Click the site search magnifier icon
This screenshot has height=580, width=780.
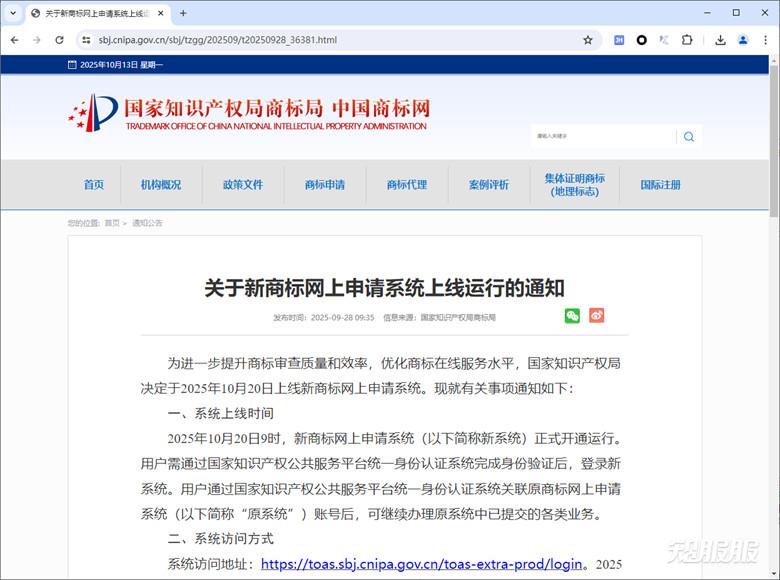689,137
